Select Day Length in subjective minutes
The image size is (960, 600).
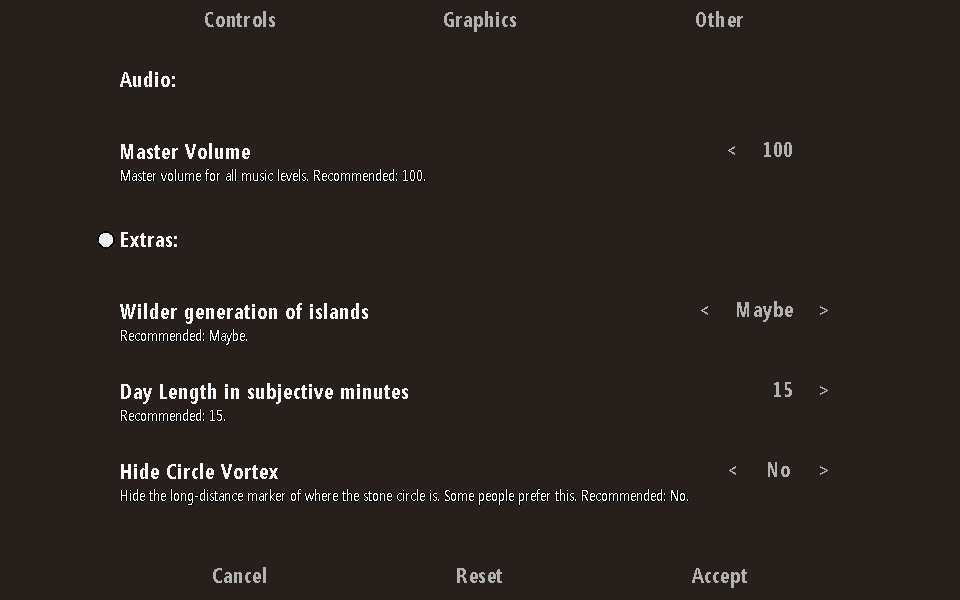[x=264, y=392]
